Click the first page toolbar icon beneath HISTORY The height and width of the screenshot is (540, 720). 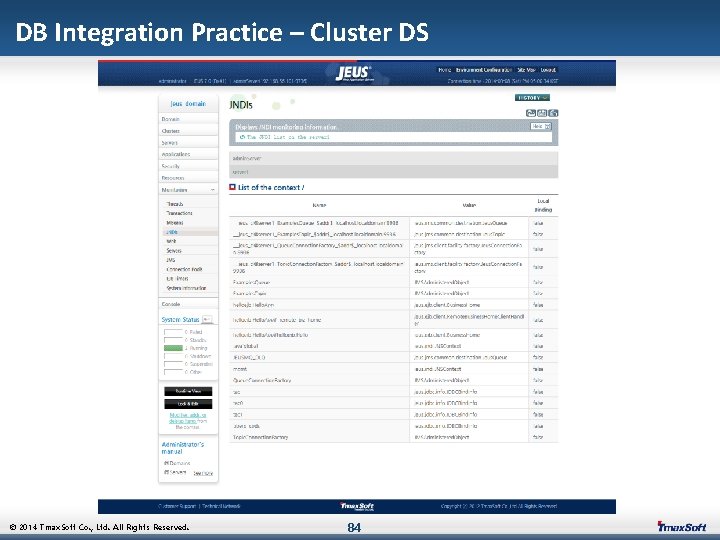point(530,113)
